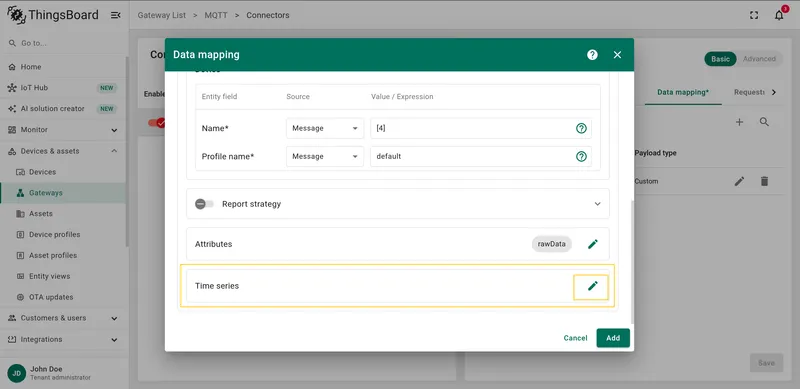The image size is (800, 389).
Task: Cancel the Data mapping dialog
Action: tap(575, 338)
